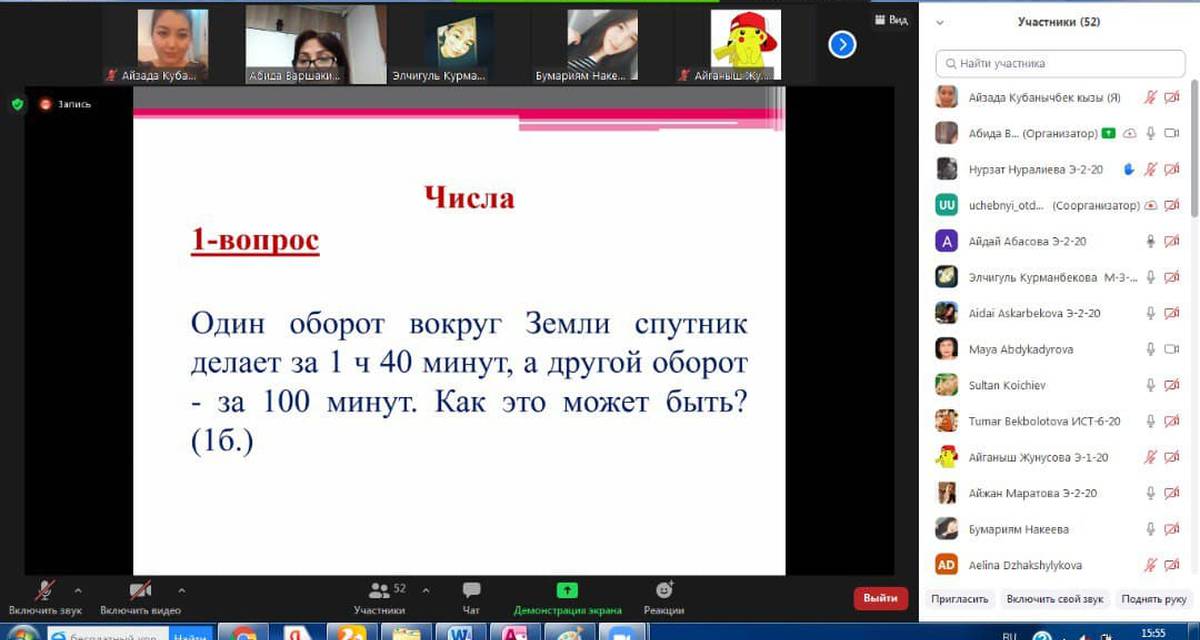Unmute microphone with the Включить звук toggle

[44, 591]
